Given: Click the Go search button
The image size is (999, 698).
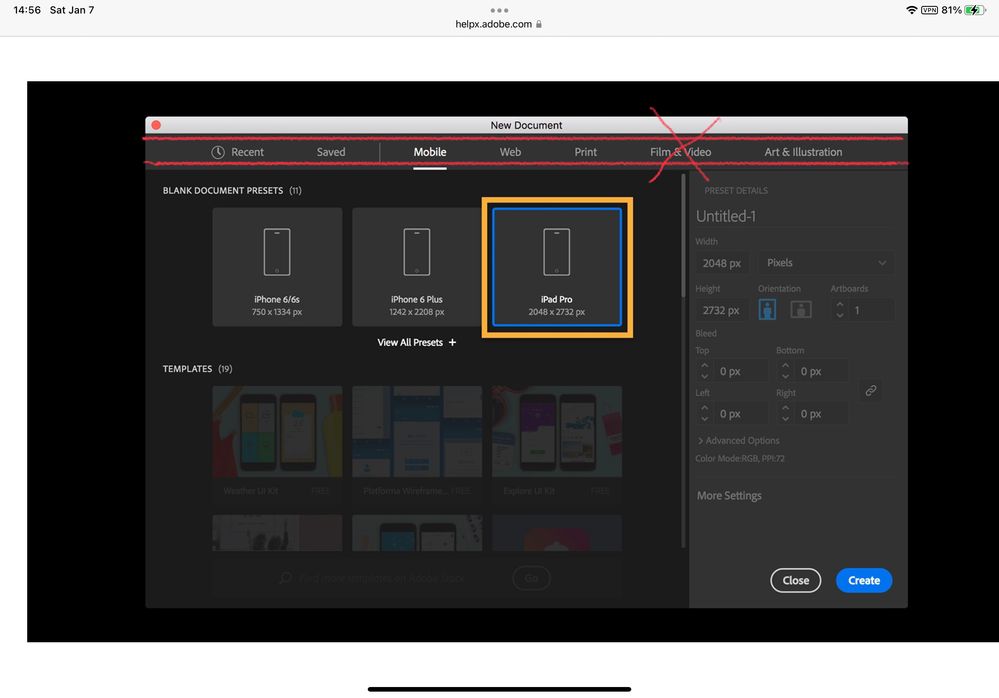Looking at the screenshot, I should [x=531, y=578].
